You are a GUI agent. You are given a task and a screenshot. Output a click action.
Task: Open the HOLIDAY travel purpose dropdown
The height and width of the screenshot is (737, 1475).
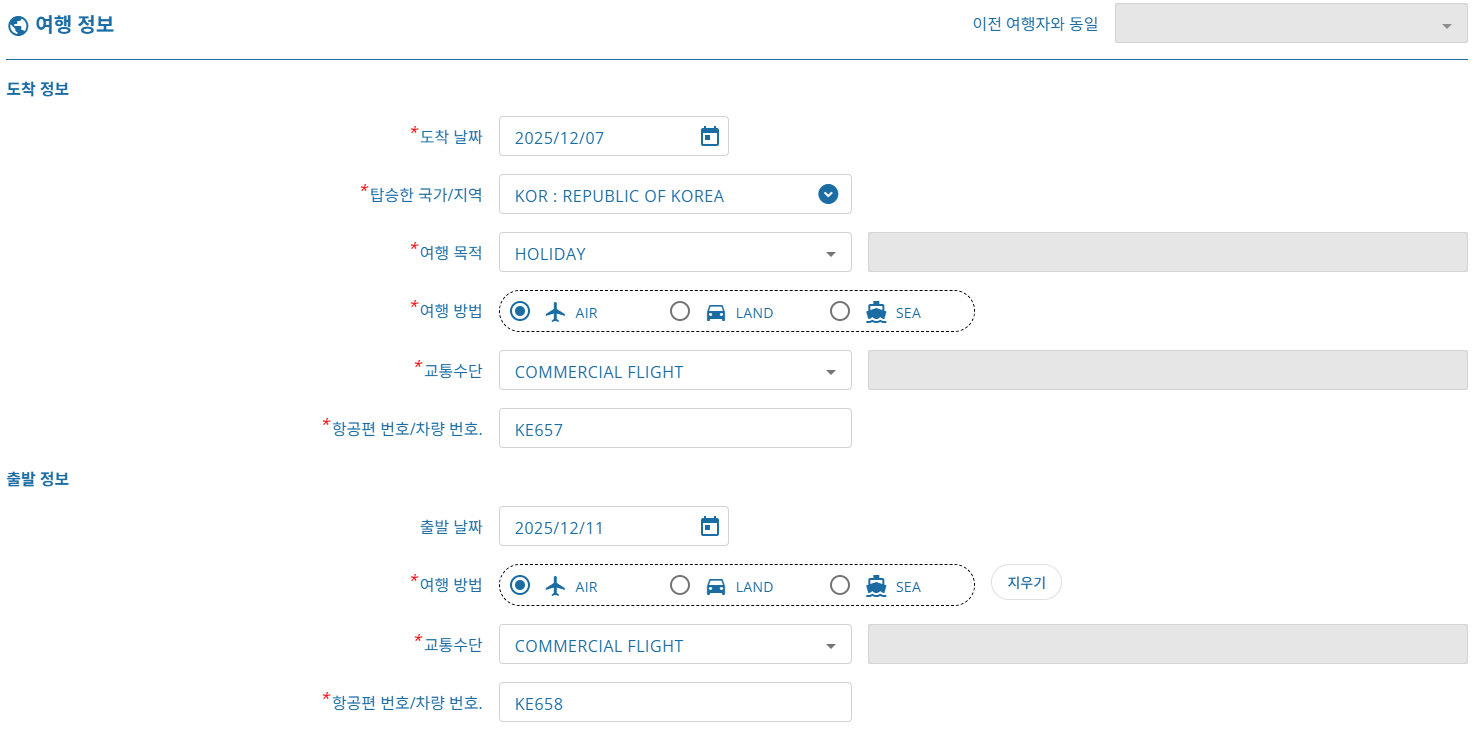pos(830,254)
